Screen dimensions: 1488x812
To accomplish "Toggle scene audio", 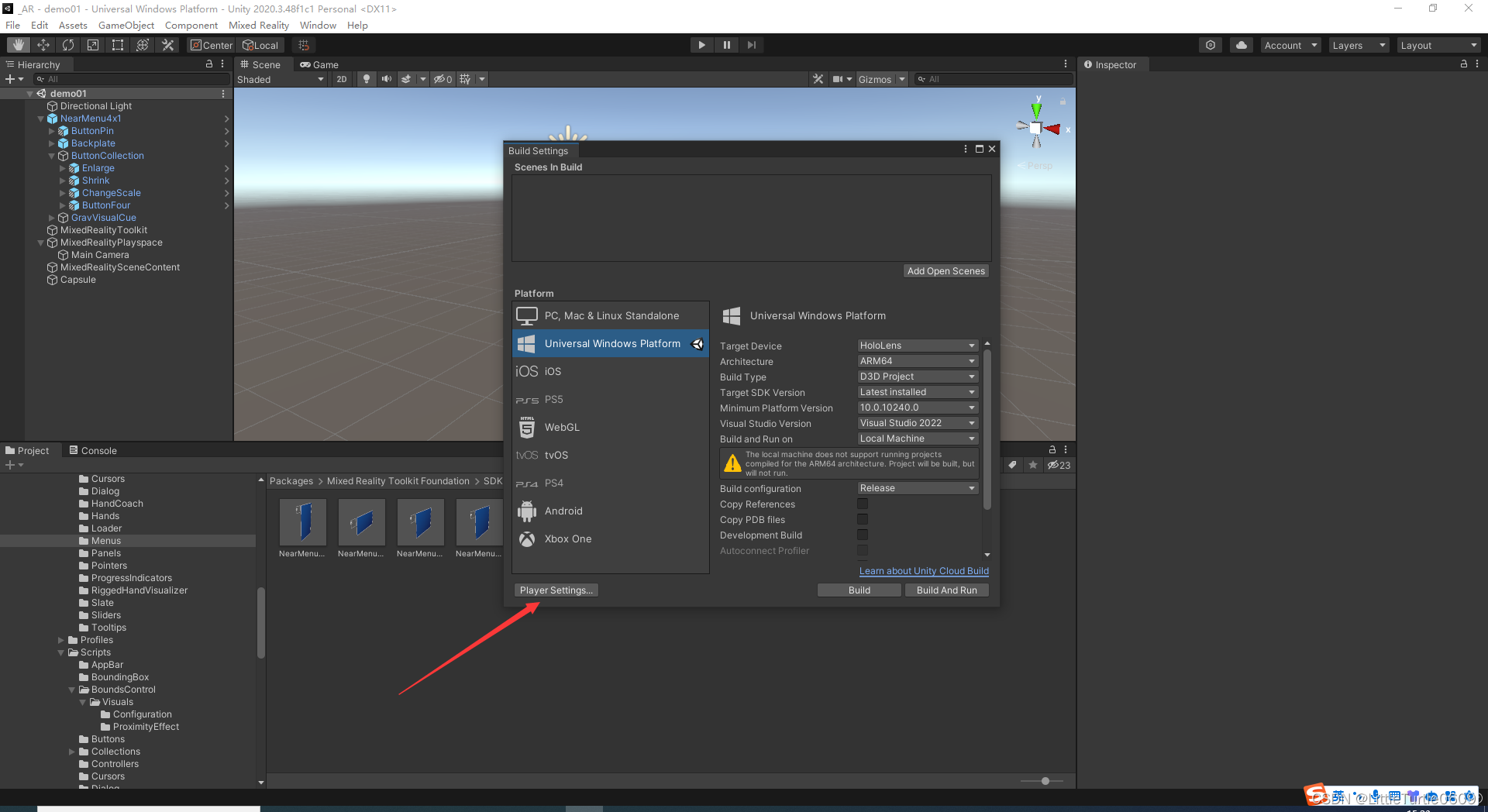I will click(x=386, y=79).
